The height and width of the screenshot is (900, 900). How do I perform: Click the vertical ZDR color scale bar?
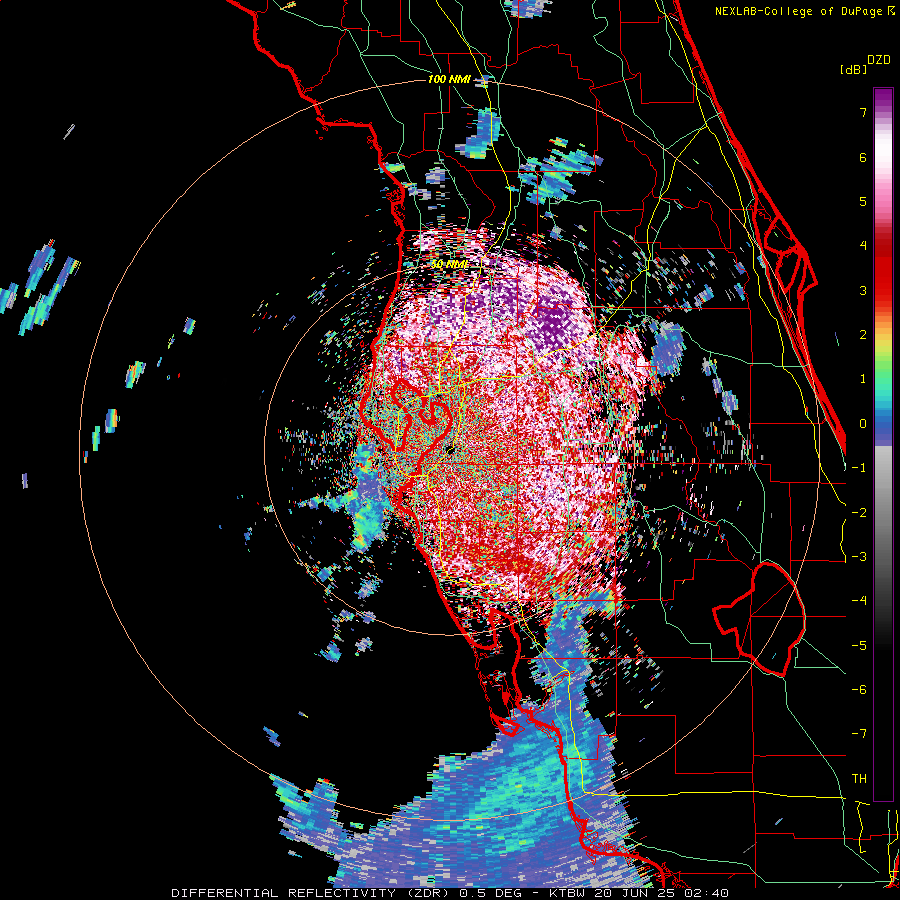(x=883, y=444)
